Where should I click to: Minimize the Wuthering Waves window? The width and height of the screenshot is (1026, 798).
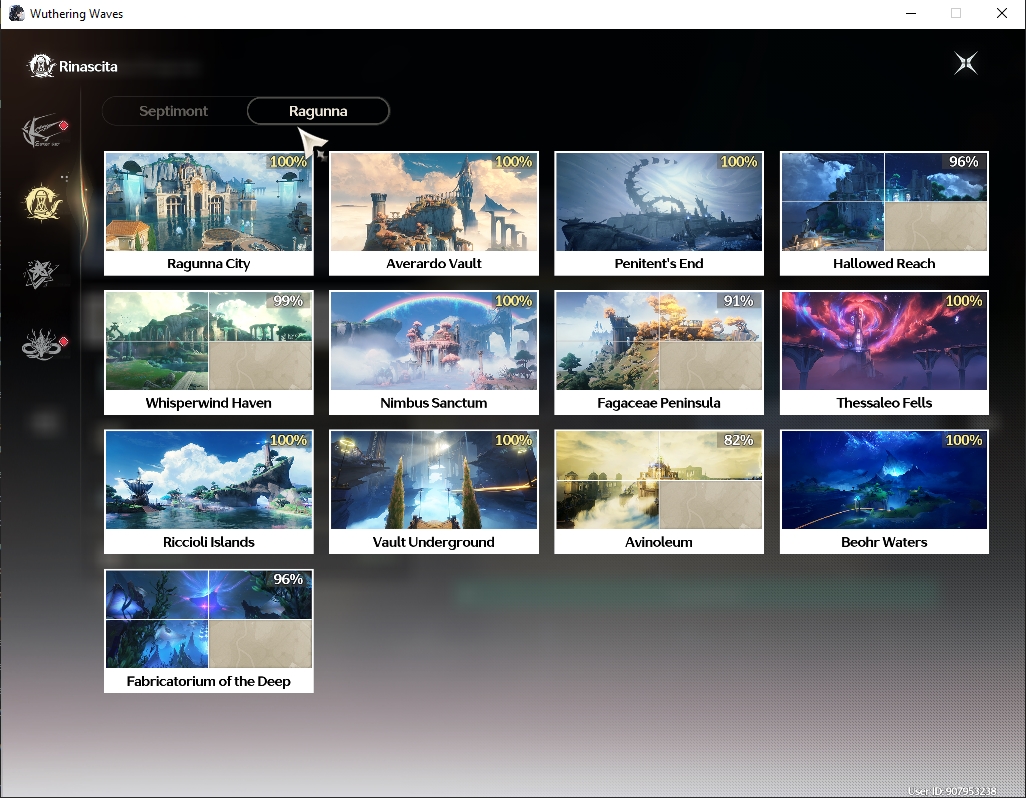tap(911, 14)
